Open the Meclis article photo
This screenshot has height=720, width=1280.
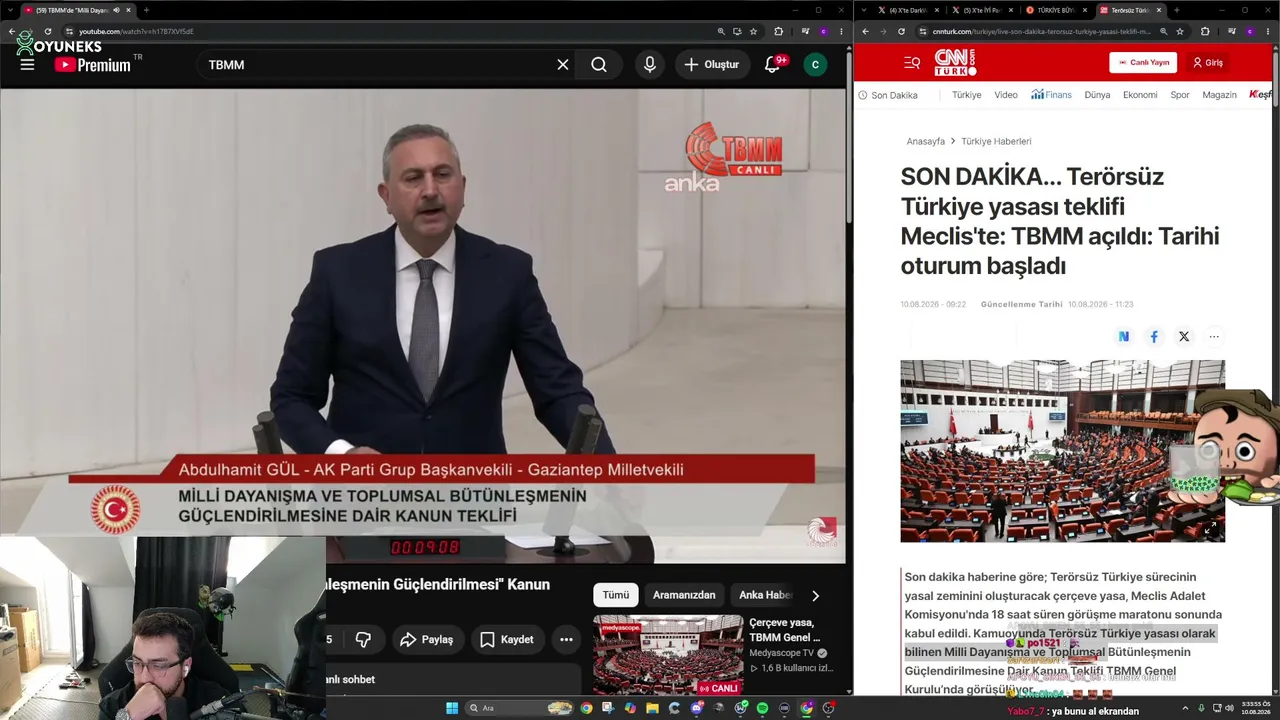tap(1062, 451)
